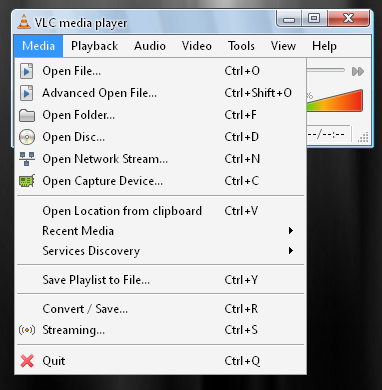Click the network stream computers icon

pos(27,159)
